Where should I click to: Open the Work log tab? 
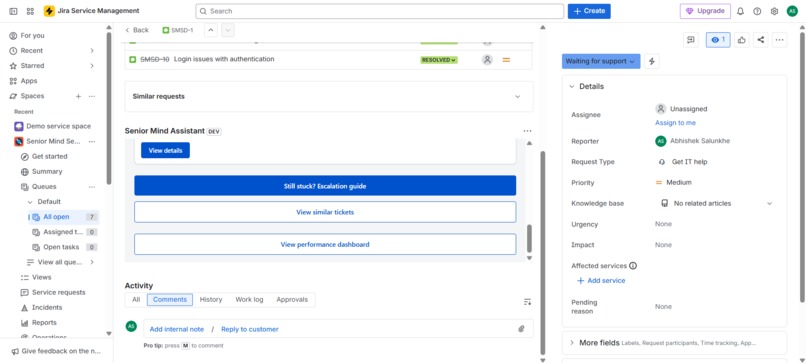pyautogui.click(x=249, y=299)
